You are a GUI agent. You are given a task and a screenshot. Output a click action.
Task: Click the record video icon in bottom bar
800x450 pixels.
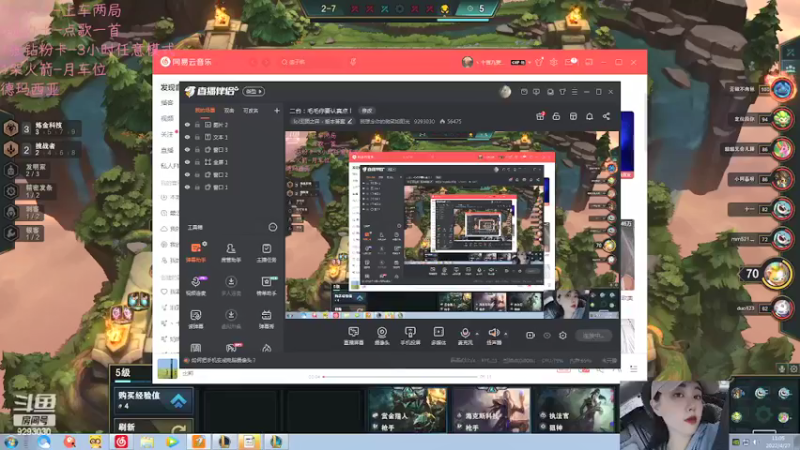pyautogui.click(x=530, y=335)
